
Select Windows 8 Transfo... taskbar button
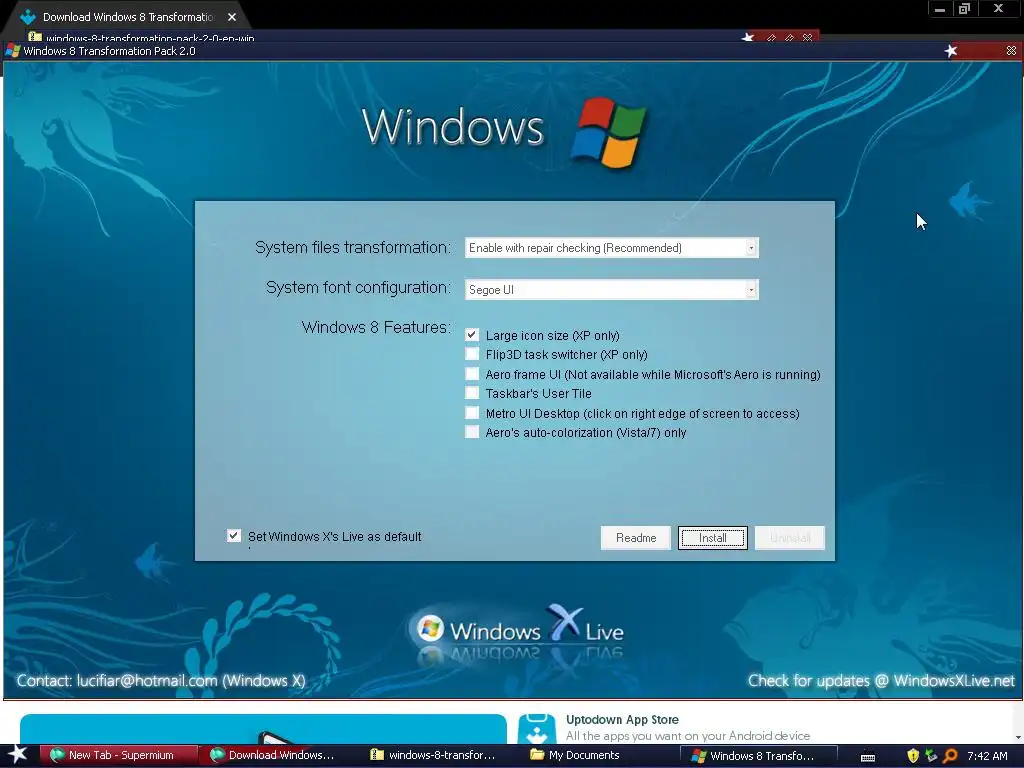click(x=759, y=756)
